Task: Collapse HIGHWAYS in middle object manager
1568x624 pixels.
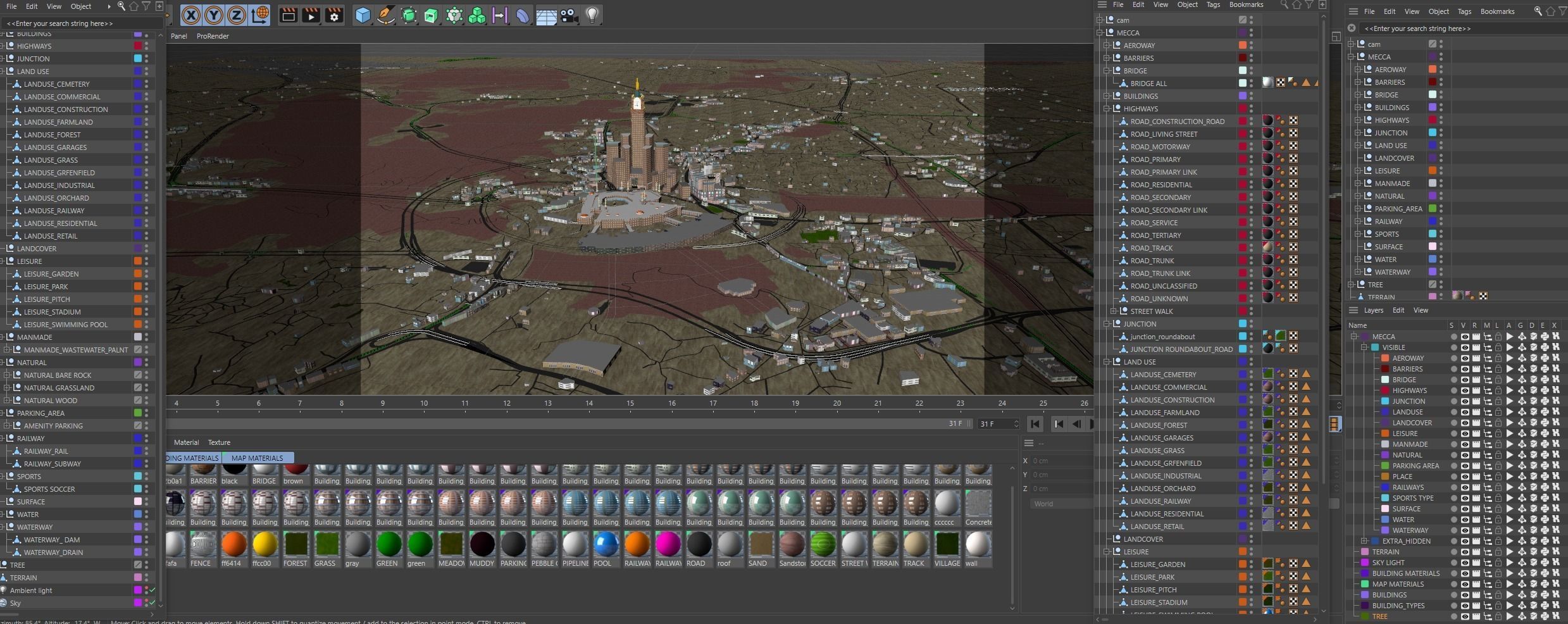Action: (x=1106, y=108)
